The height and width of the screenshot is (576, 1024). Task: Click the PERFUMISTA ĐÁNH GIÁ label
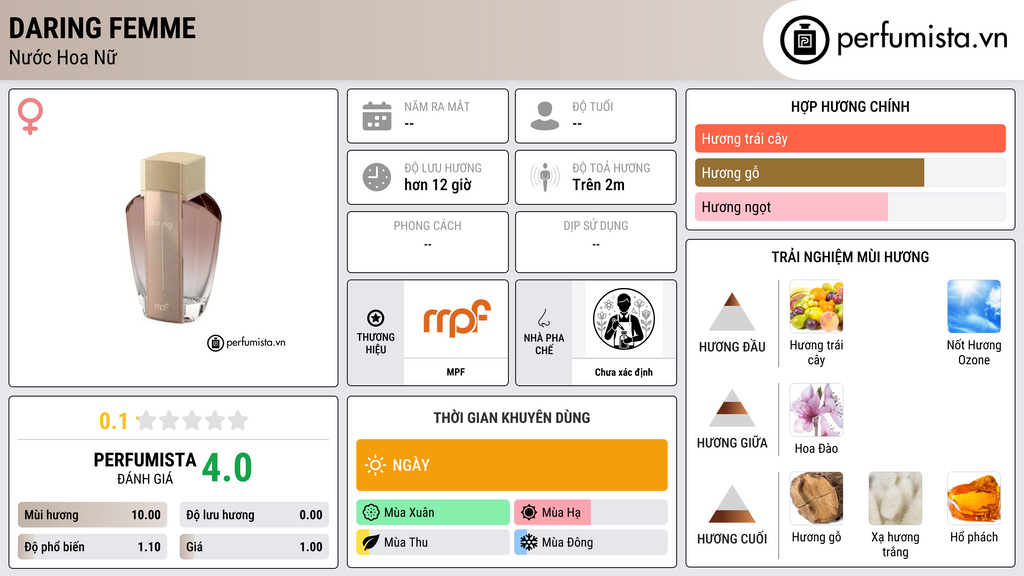coord(145,468)
